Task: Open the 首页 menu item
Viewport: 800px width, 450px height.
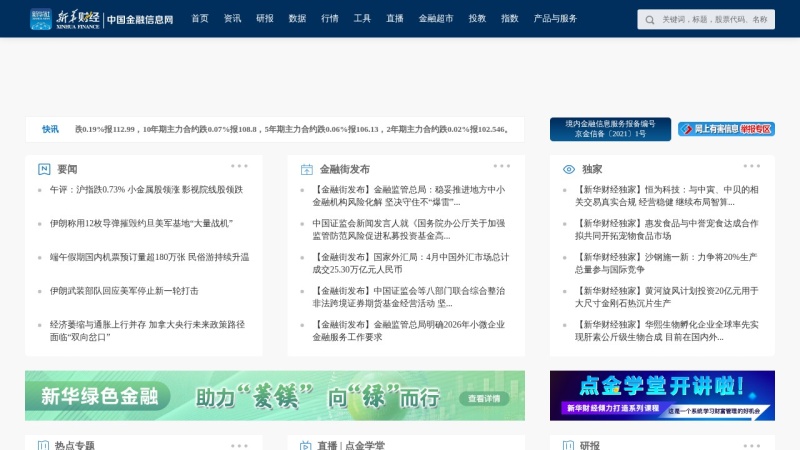Action: coord(200,19)
